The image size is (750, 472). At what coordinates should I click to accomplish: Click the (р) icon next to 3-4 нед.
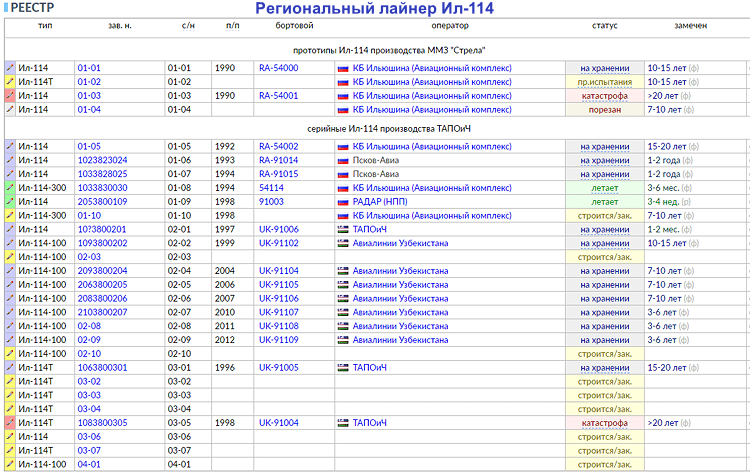(686, 202)
